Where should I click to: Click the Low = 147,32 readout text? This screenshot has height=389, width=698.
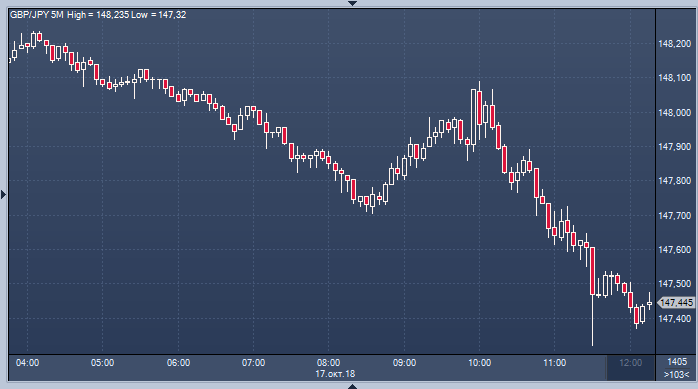coord(158,15)
